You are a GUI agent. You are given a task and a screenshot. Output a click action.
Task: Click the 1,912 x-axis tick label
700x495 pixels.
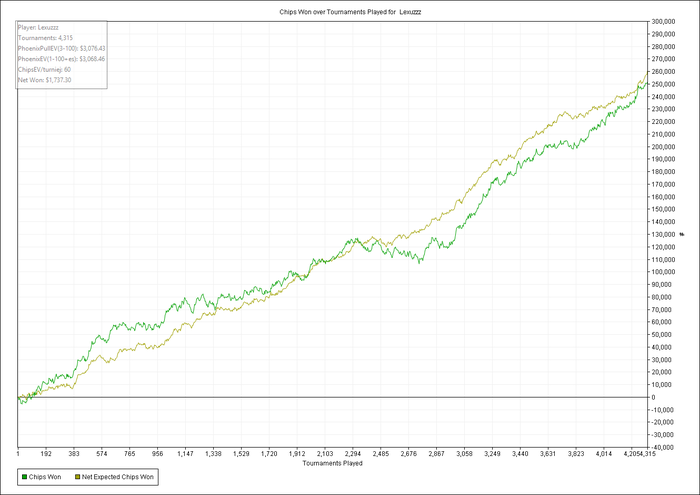click(x=297, y=454)
